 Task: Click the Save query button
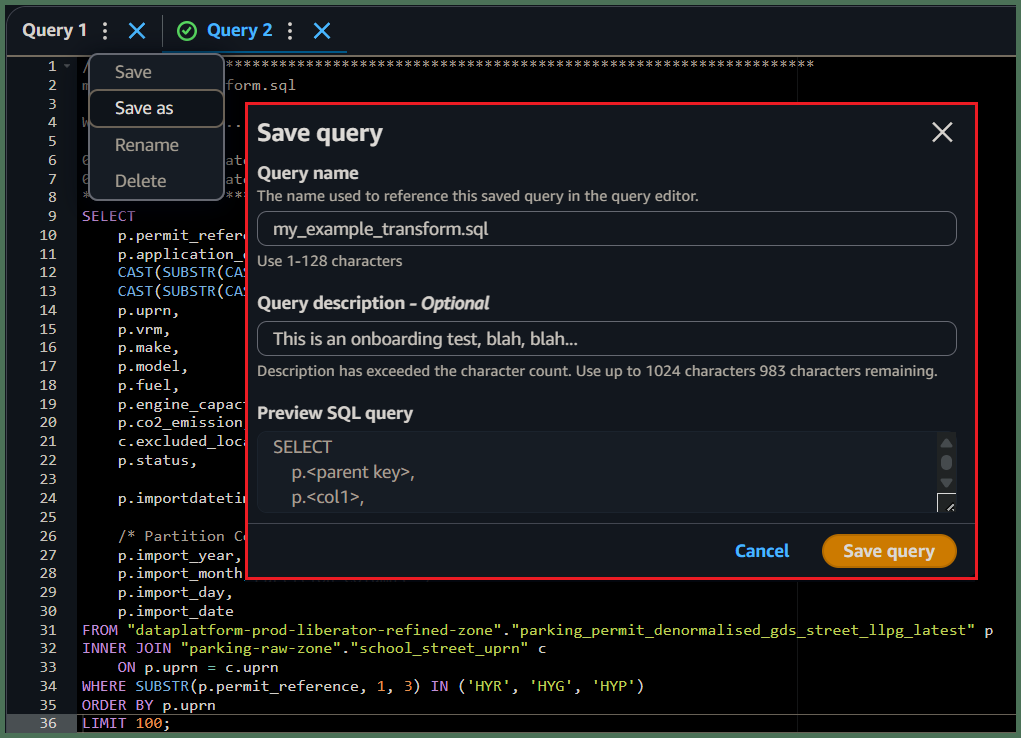[889, 551]
